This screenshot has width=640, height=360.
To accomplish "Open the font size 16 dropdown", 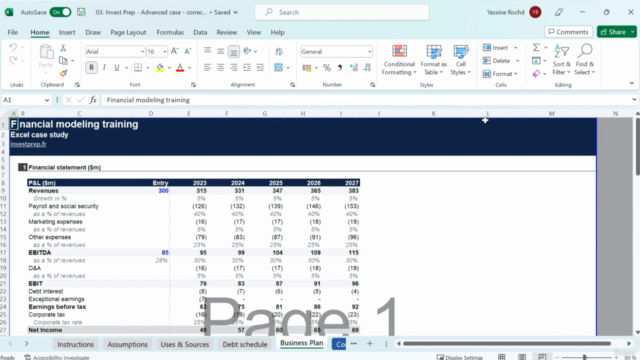I will coord(164,52).
